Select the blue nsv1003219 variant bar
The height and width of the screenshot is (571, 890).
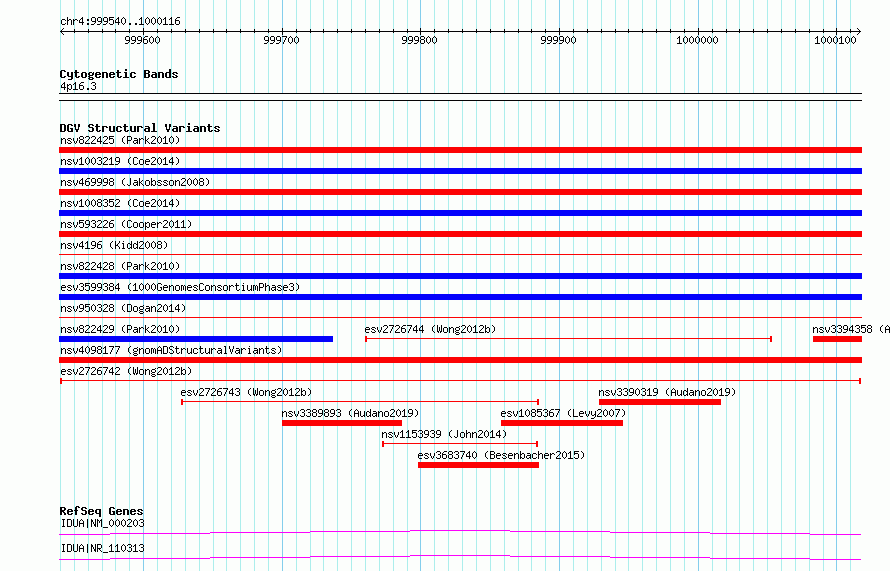(460, 171)
